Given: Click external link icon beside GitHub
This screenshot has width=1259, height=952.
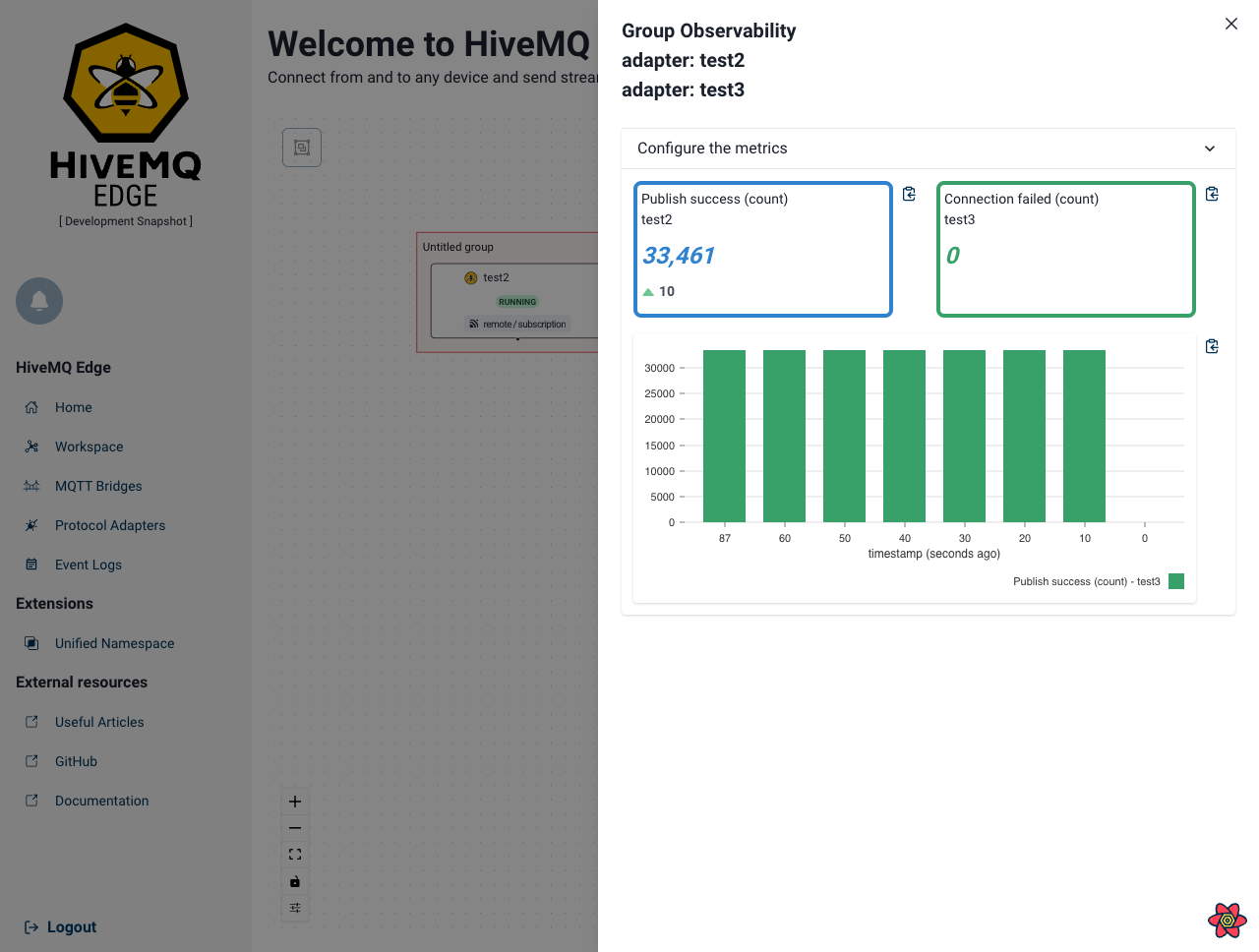Looking at the screenshot, I should 31,761.
